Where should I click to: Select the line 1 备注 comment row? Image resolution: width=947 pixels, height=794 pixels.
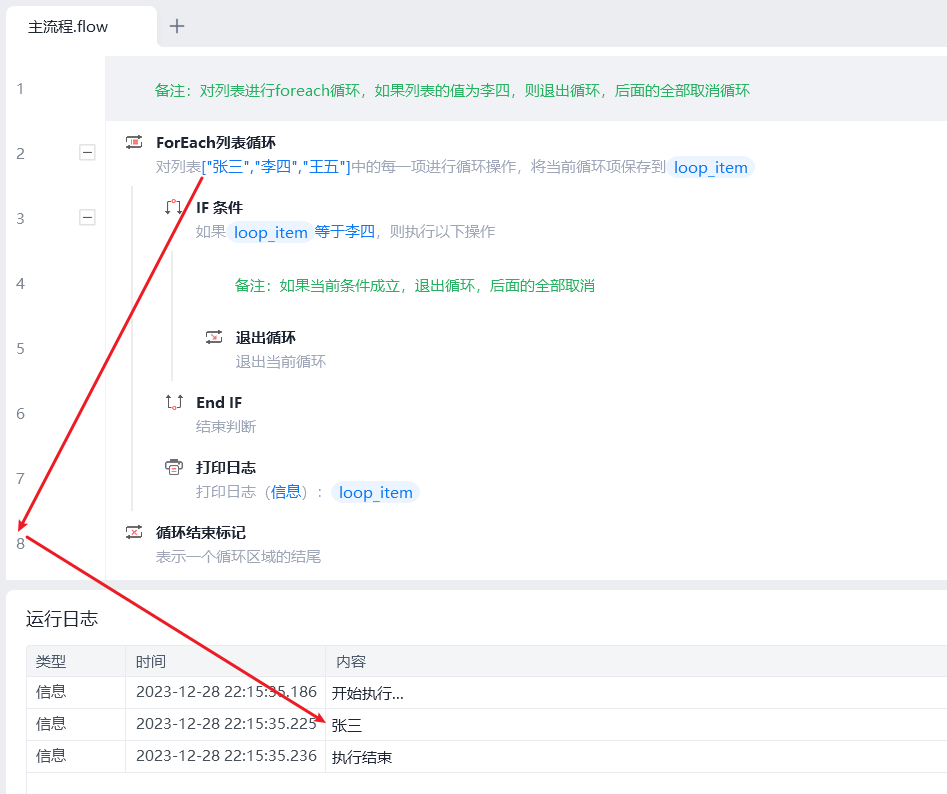coord(526,89)
